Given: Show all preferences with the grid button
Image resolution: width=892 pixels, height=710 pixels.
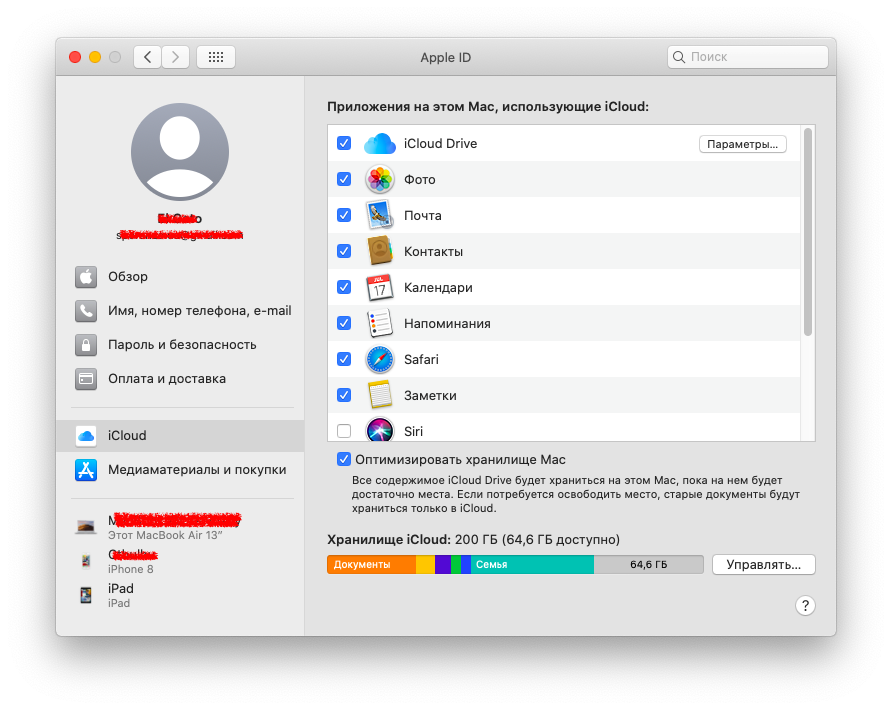Looking at the screenshot, I should pyautogui.click(x=216, y=57).
